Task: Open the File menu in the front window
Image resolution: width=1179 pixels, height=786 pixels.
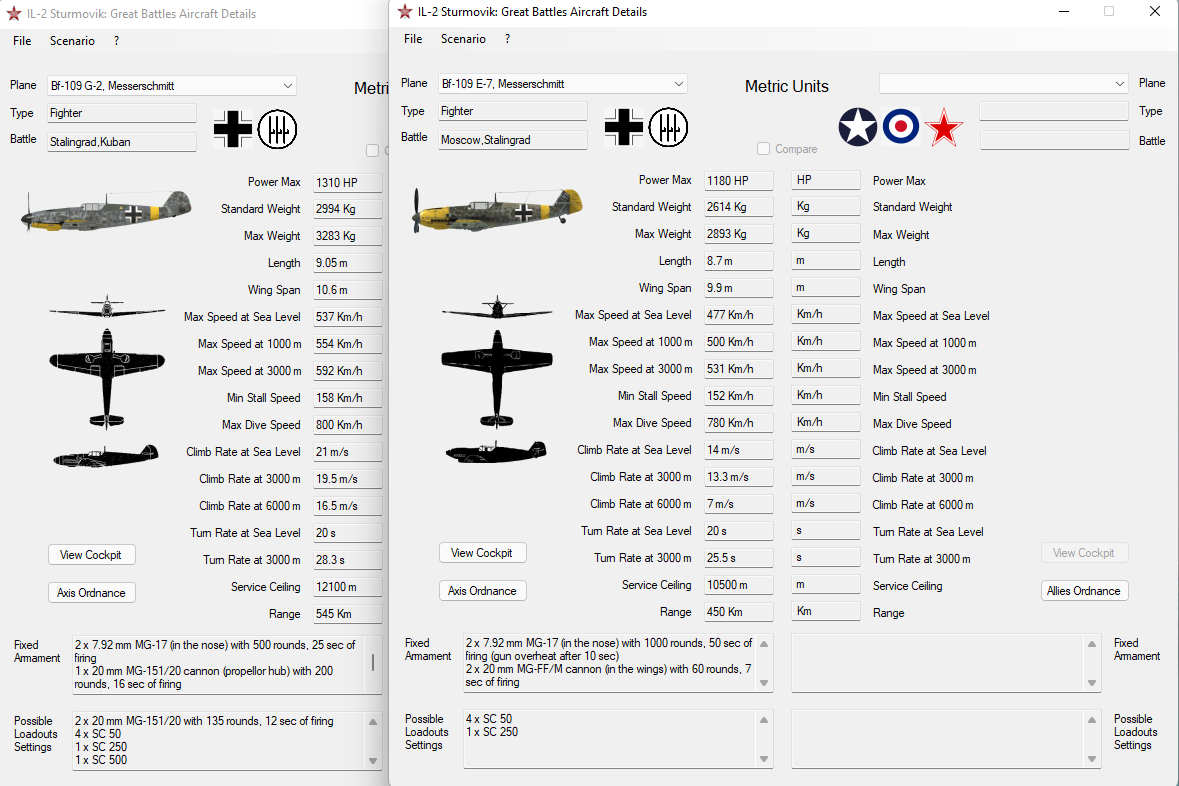Action: (413, 39)
